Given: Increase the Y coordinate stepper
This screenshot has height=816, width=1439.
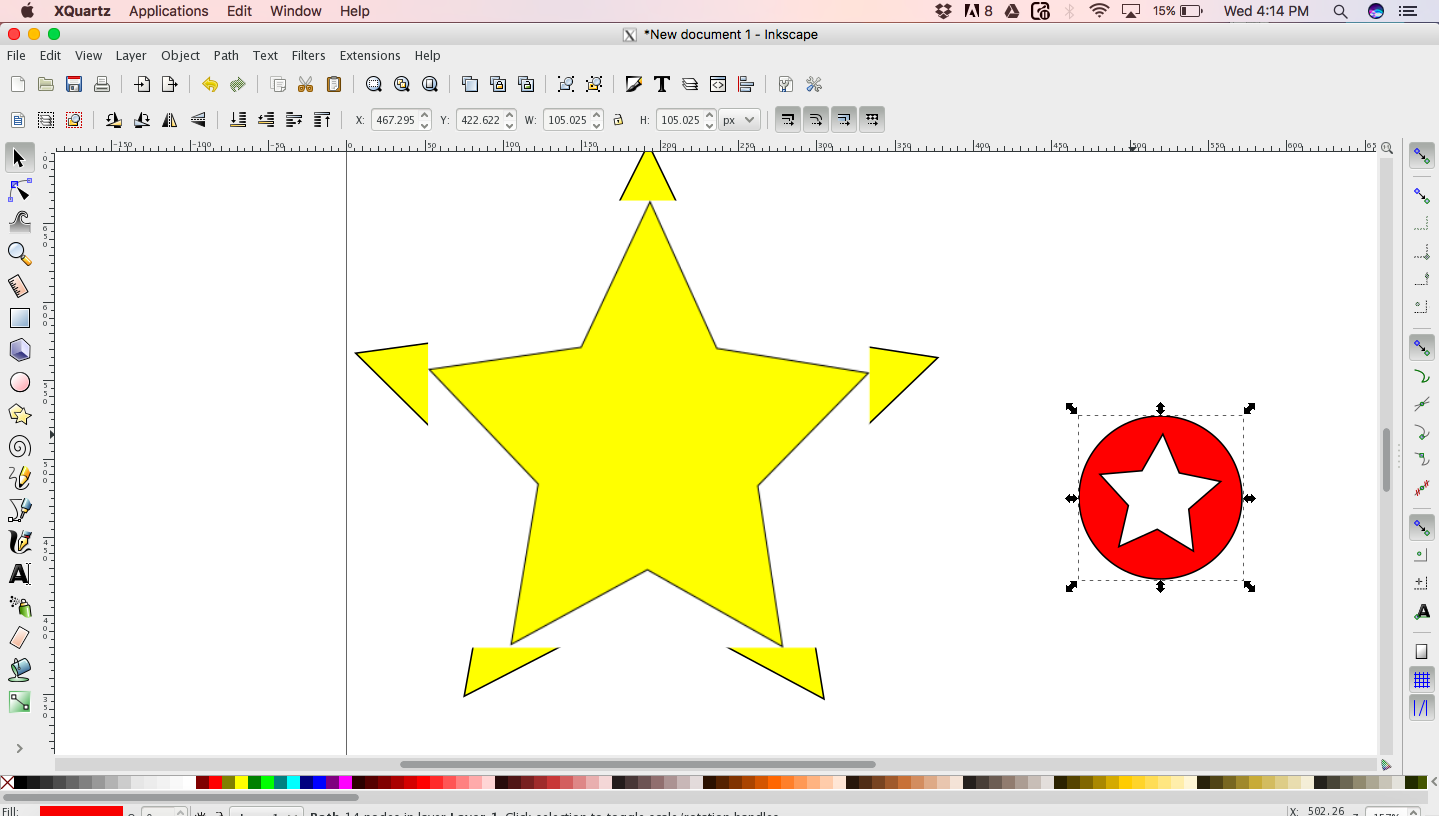Looking at the screenshot, I should point(510,115).
